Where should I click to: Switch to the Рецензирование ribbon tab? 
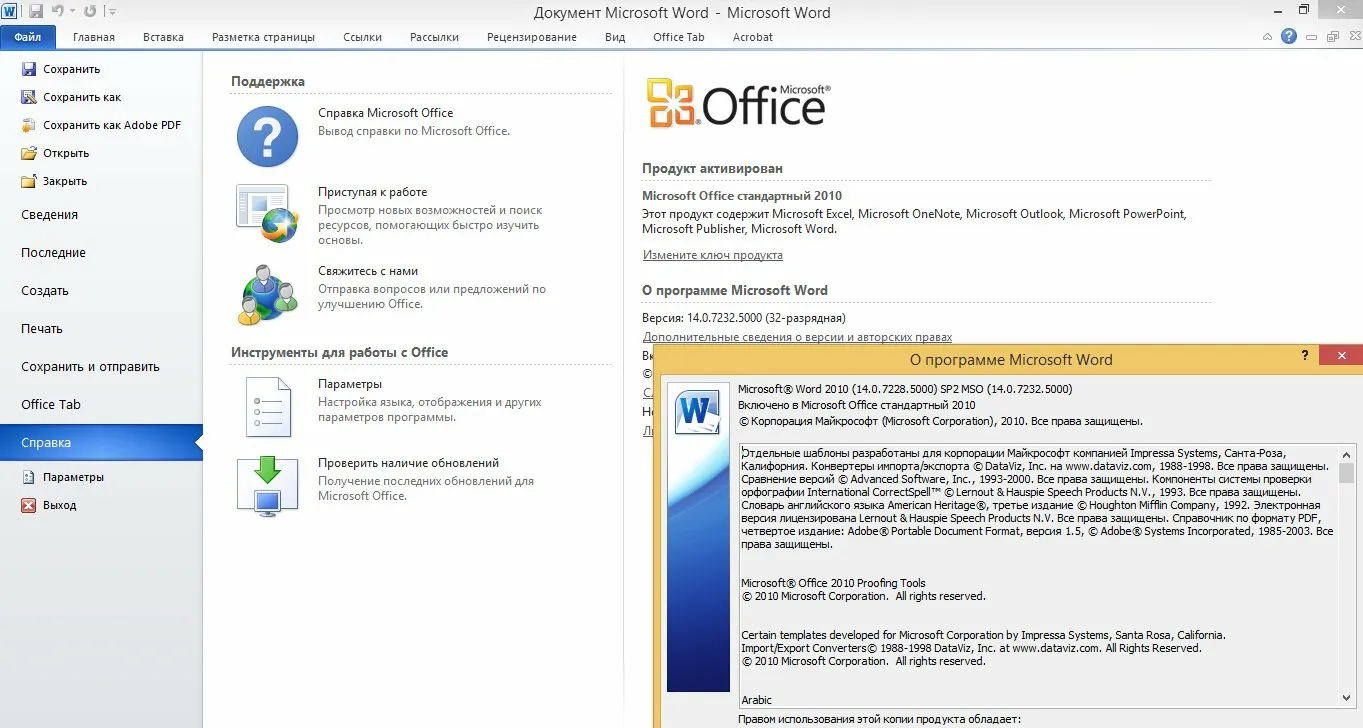(x=531, y=37)
